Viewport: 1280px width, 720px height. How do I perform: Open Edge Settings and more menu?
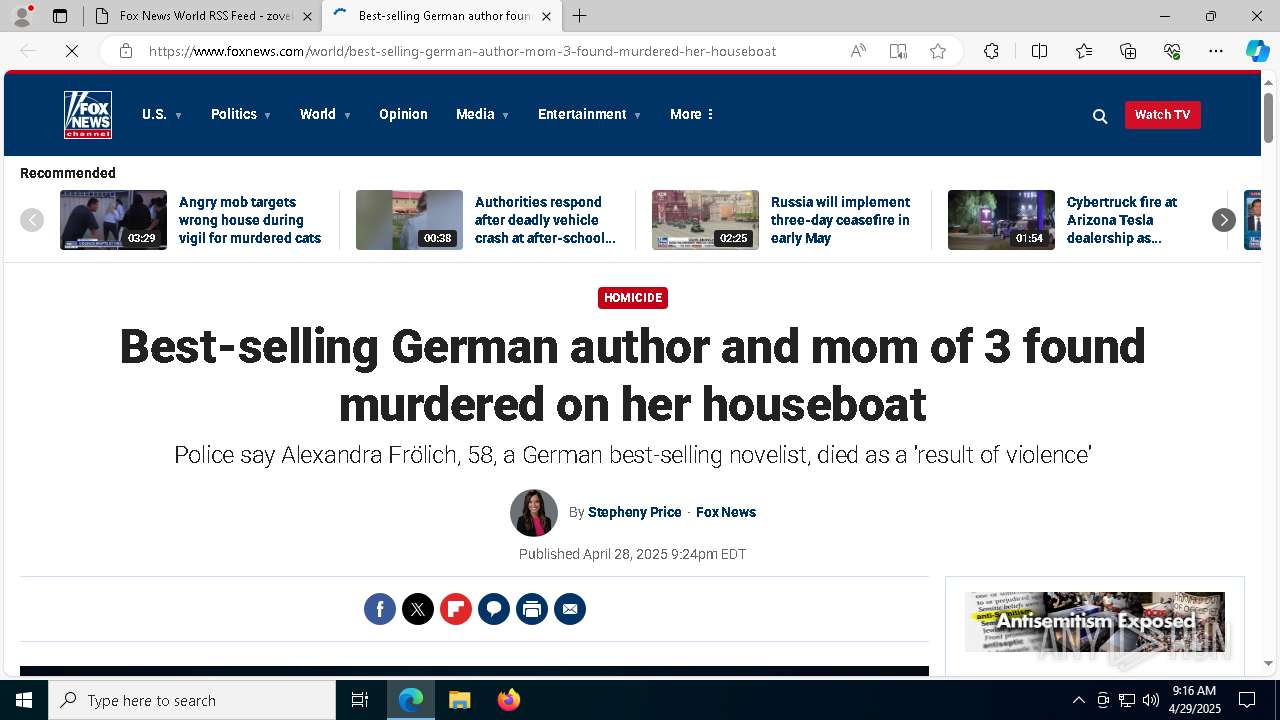point(1216,51)
